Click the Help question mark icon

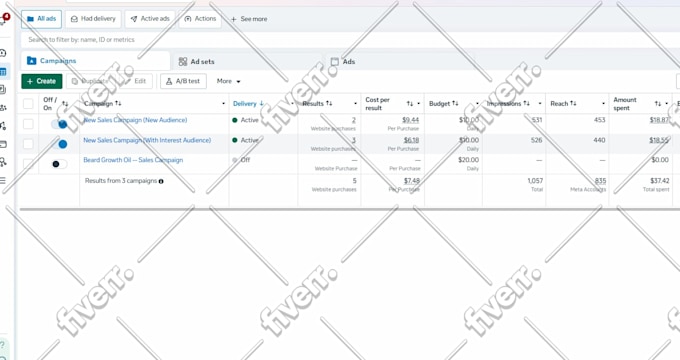3,345
